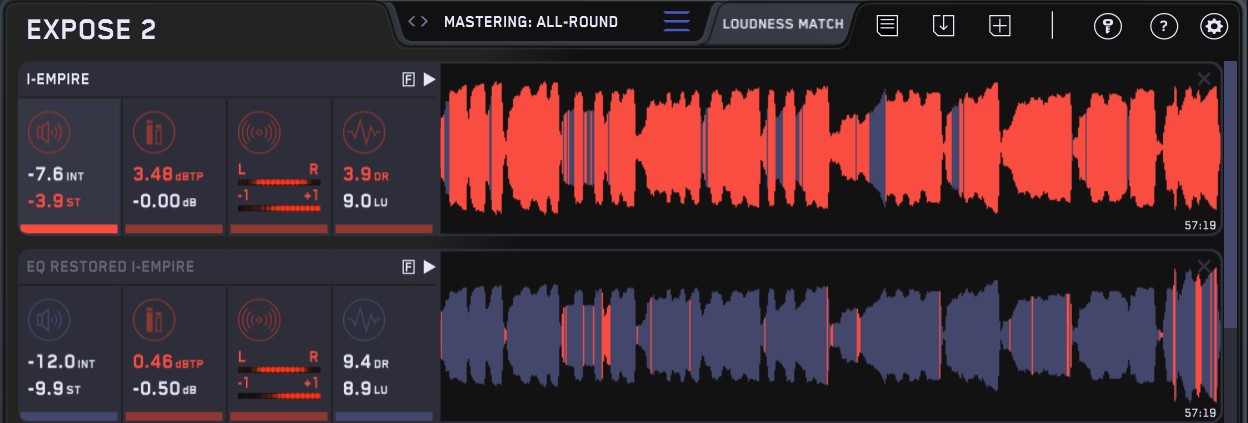Screen dimensions: 1248x423
Task: Open the settings gear
Action: pos(1214,27)
